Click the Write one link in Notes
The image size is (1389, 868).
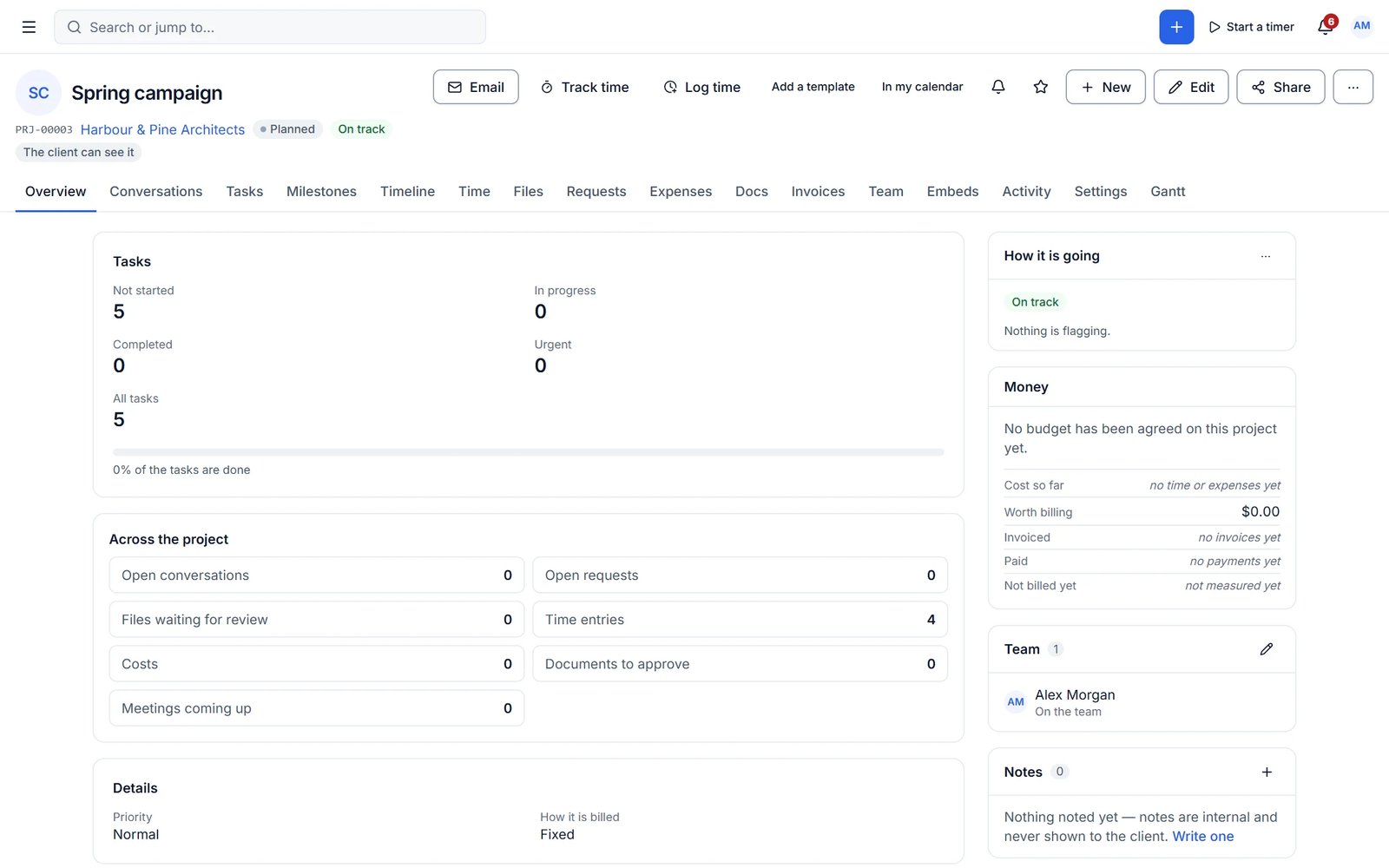click(x=1202, y=837)
